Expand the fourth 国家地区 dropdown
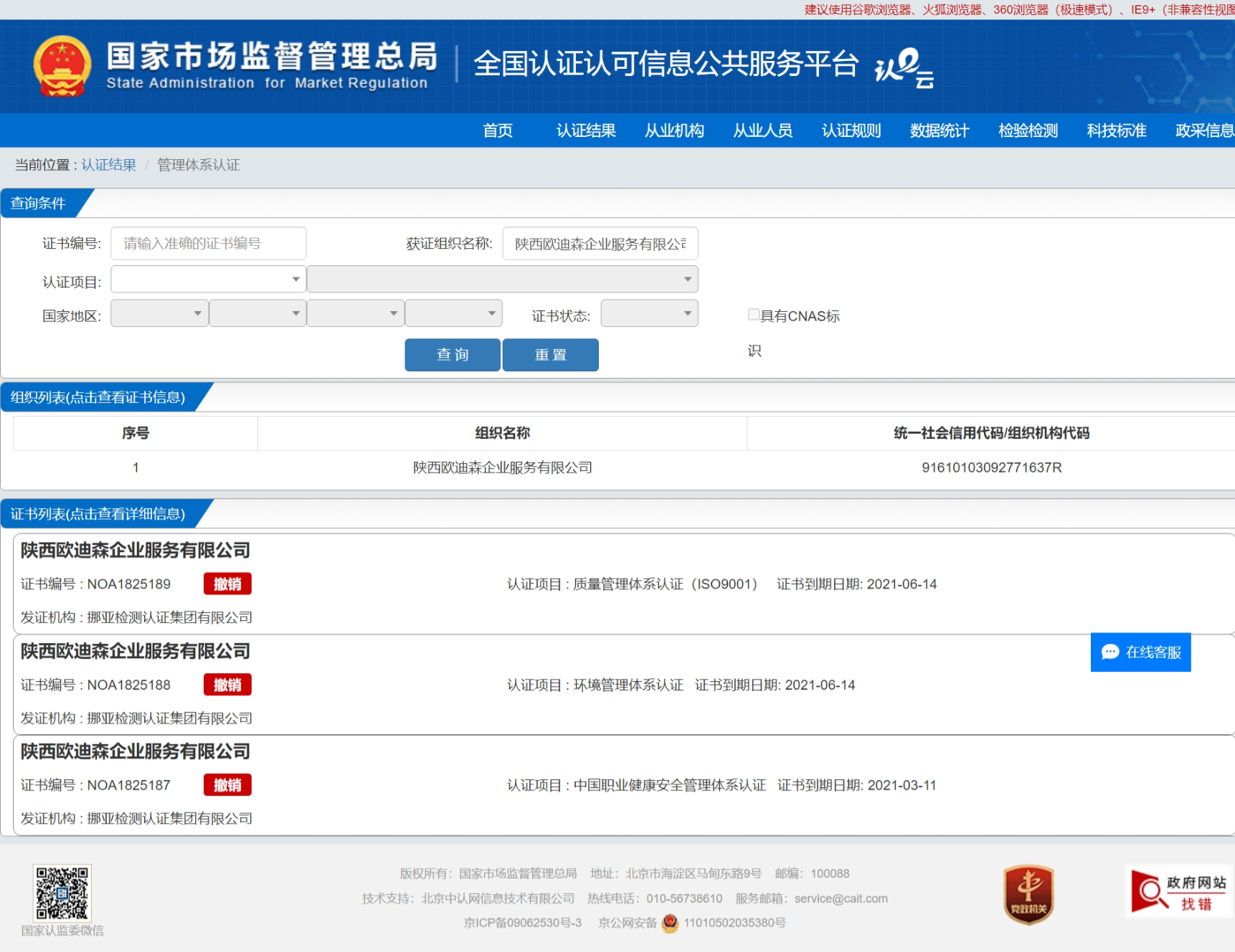 [453, 313]
